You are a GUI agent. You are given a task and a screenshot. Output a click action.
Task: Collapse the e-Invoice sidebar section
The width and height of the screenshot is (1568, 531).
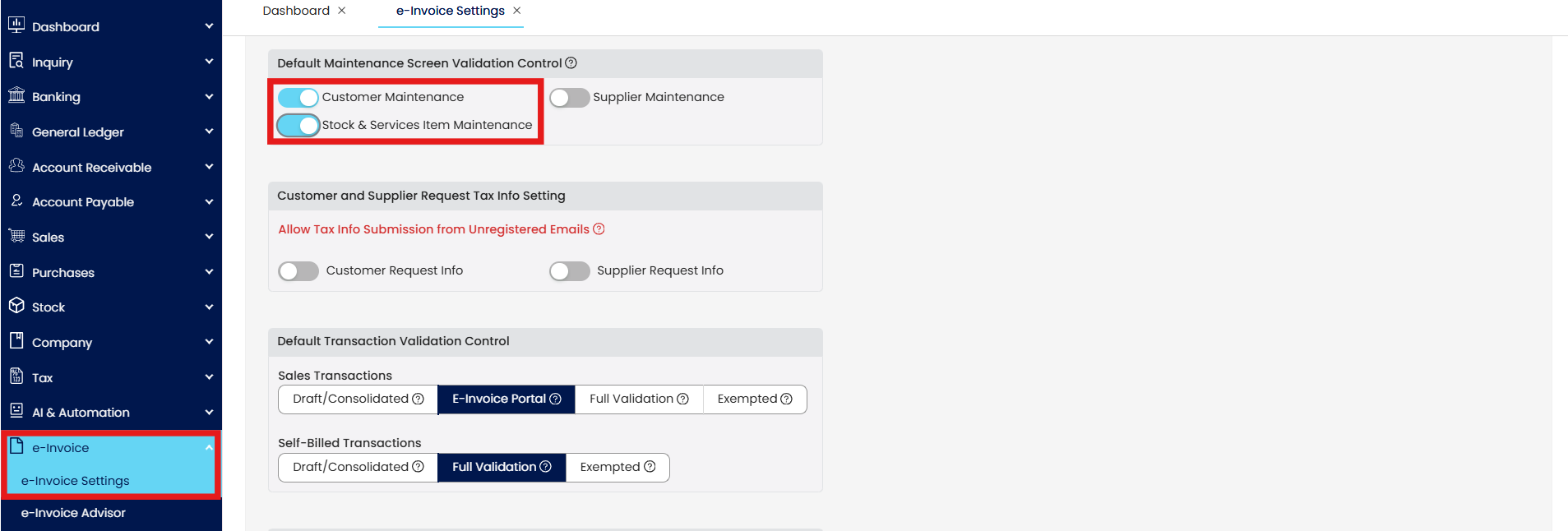[x=209, y=448]
